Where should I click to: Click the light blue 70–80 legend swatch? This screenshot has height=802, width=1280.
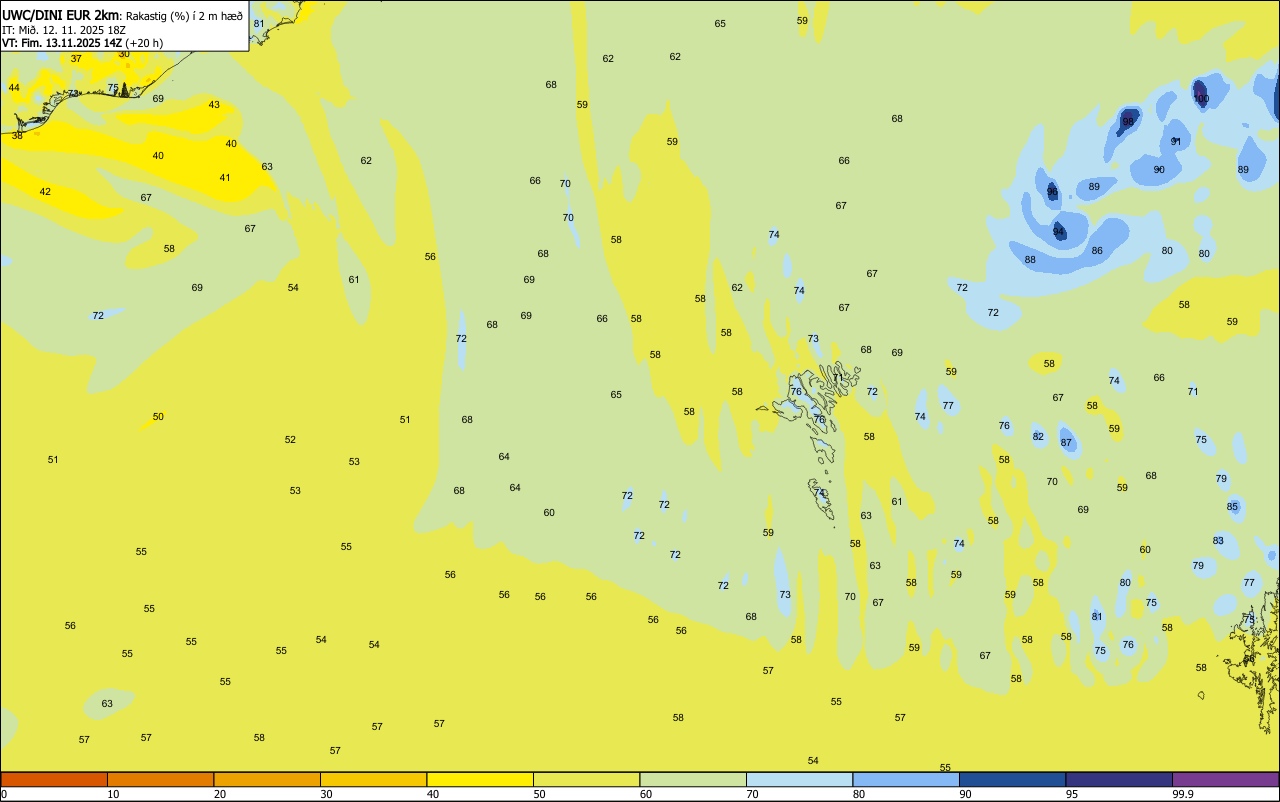(799, 779)
